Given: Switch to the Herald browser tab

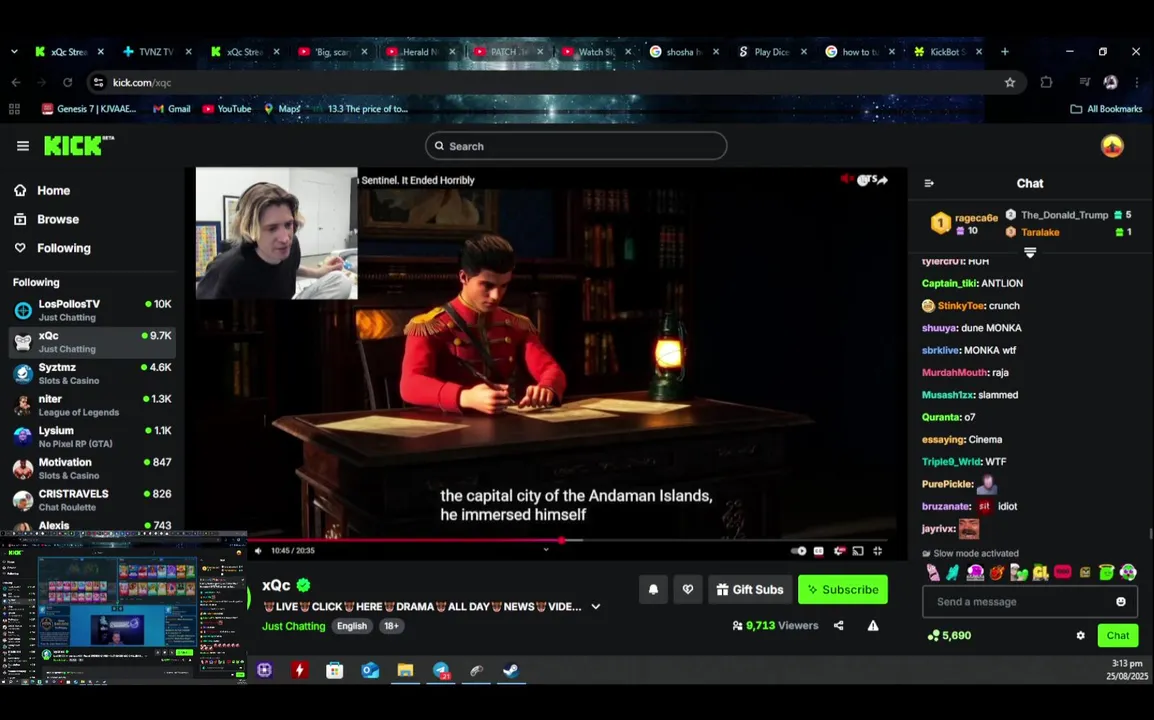Looking at the screenshot, I should pos(420,52).
